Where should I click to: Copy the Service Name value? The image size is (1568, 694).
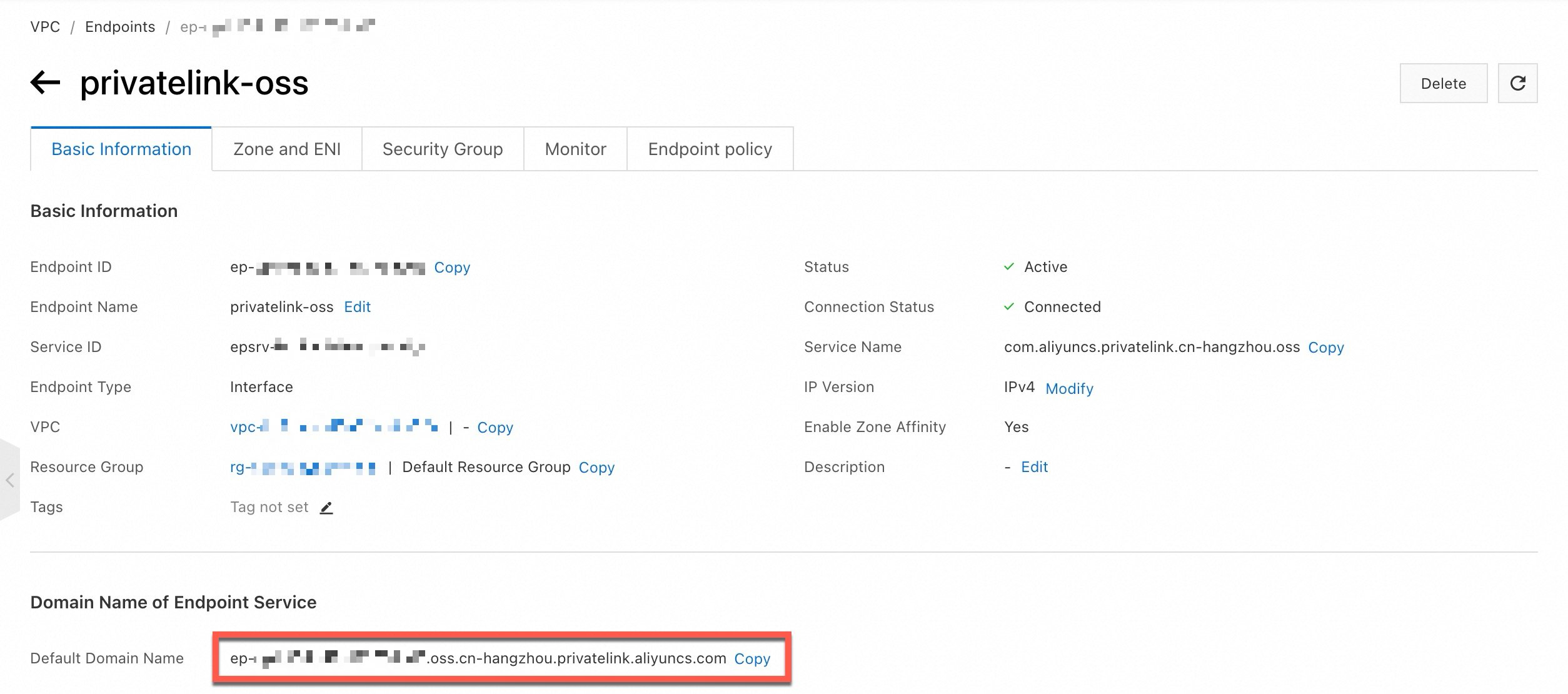tap(1325, 348)
